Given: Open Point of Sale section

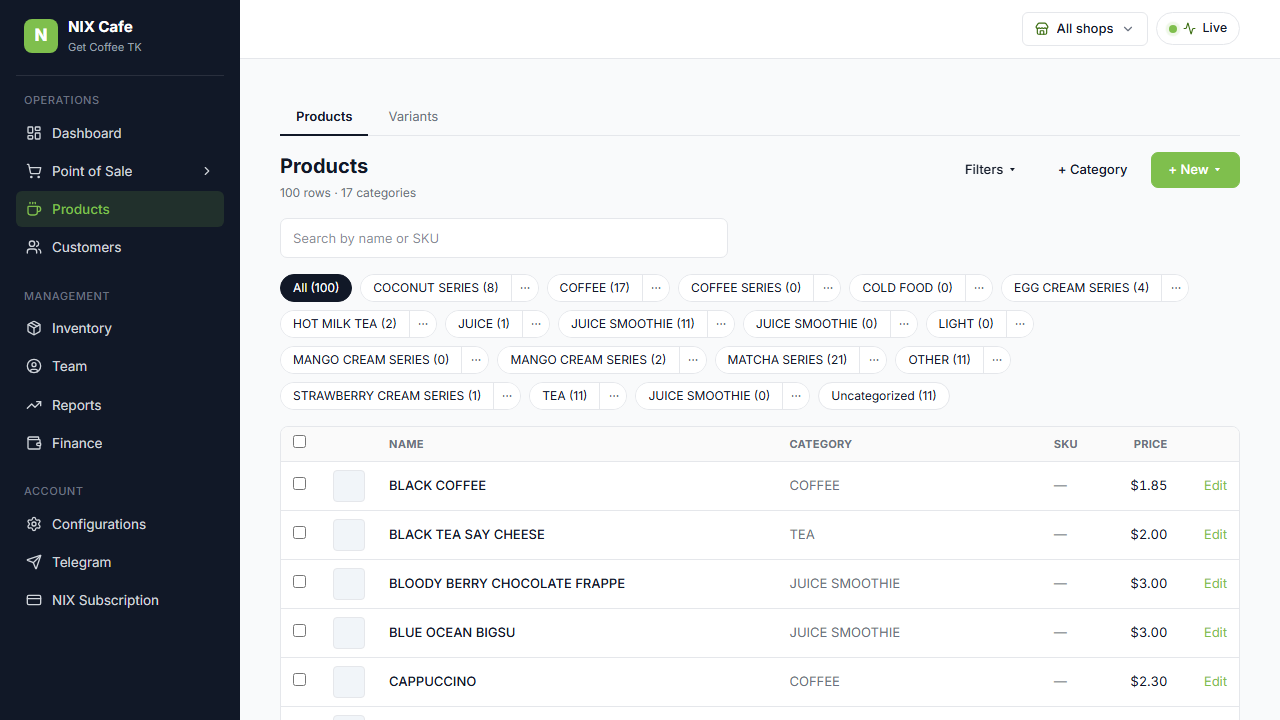Looking at the screenshot, I should click(120, 171).
